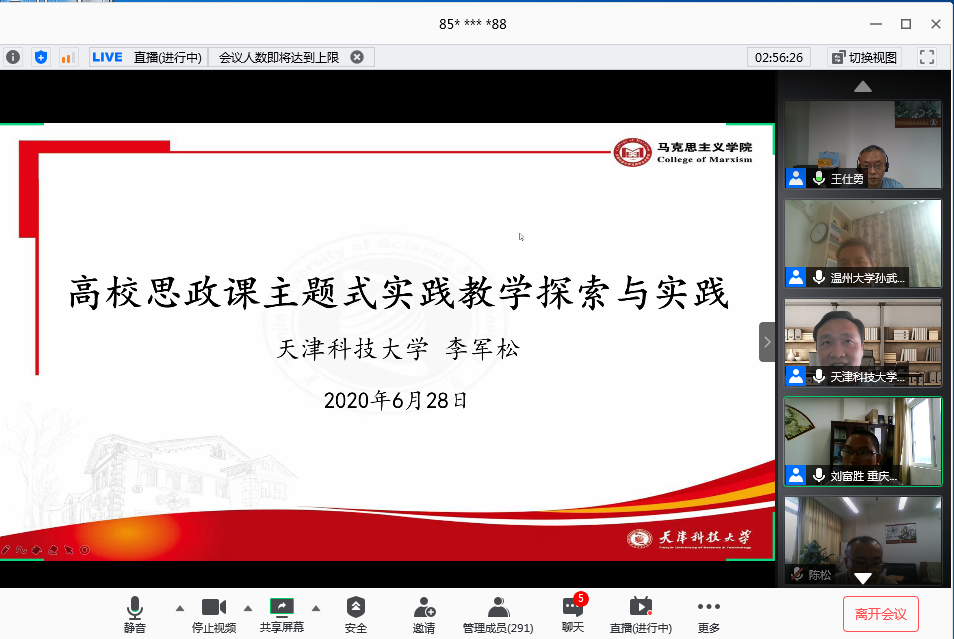This screenshot has width=954, height=639.
Task: Select 王仕勇's video thumbnail
Action: click(862, 144)
